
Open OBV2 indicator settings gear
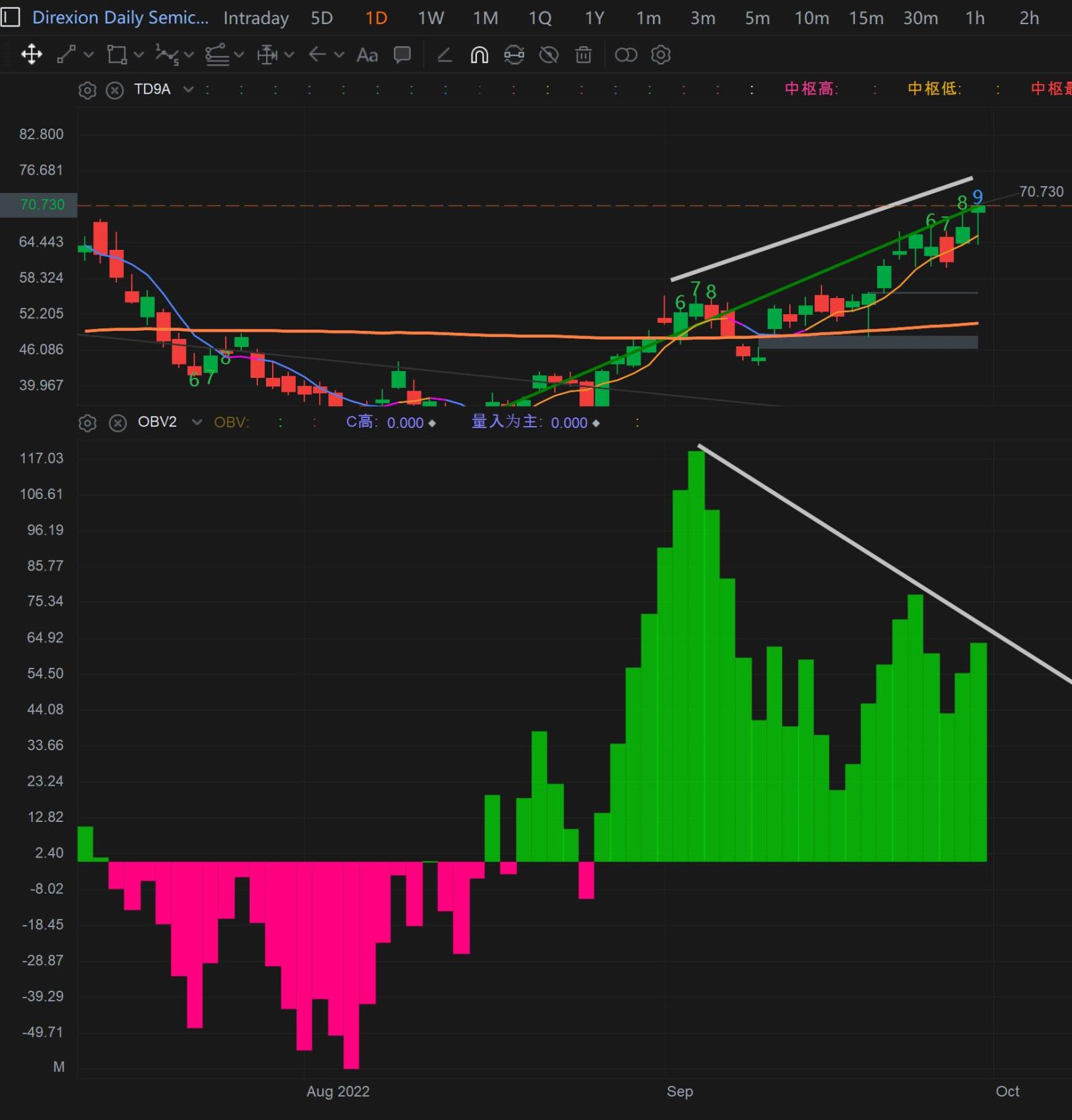87,423
